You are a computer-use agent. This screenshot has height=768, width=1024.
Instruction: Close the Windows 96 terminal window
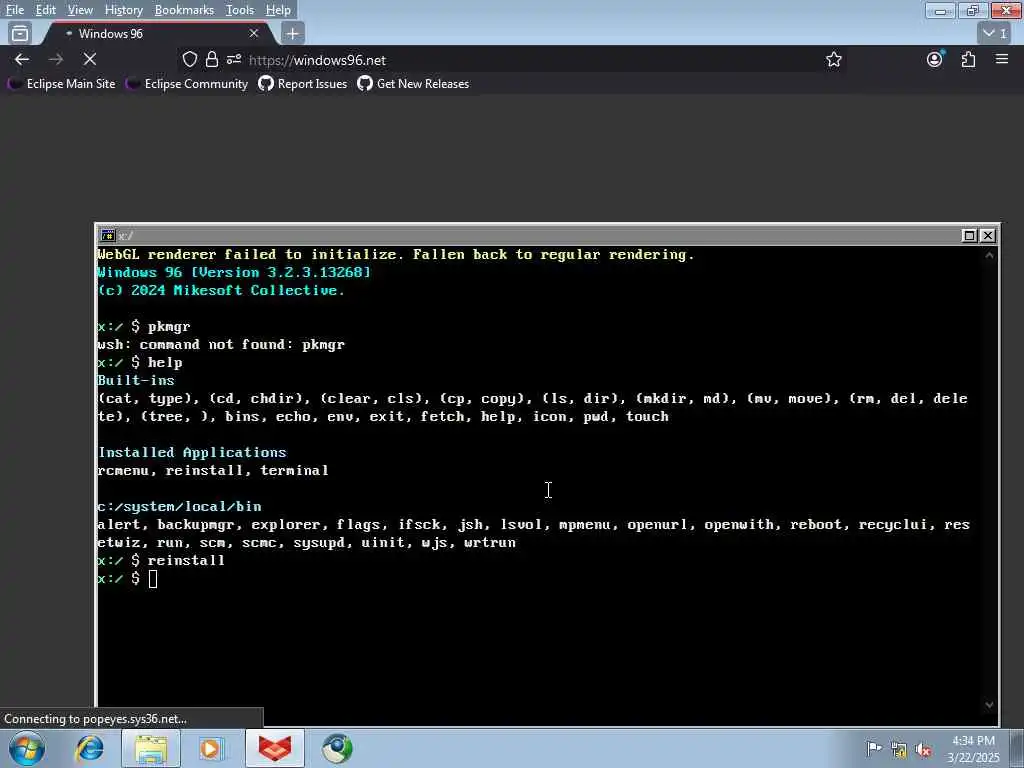(x=988, y=236)
